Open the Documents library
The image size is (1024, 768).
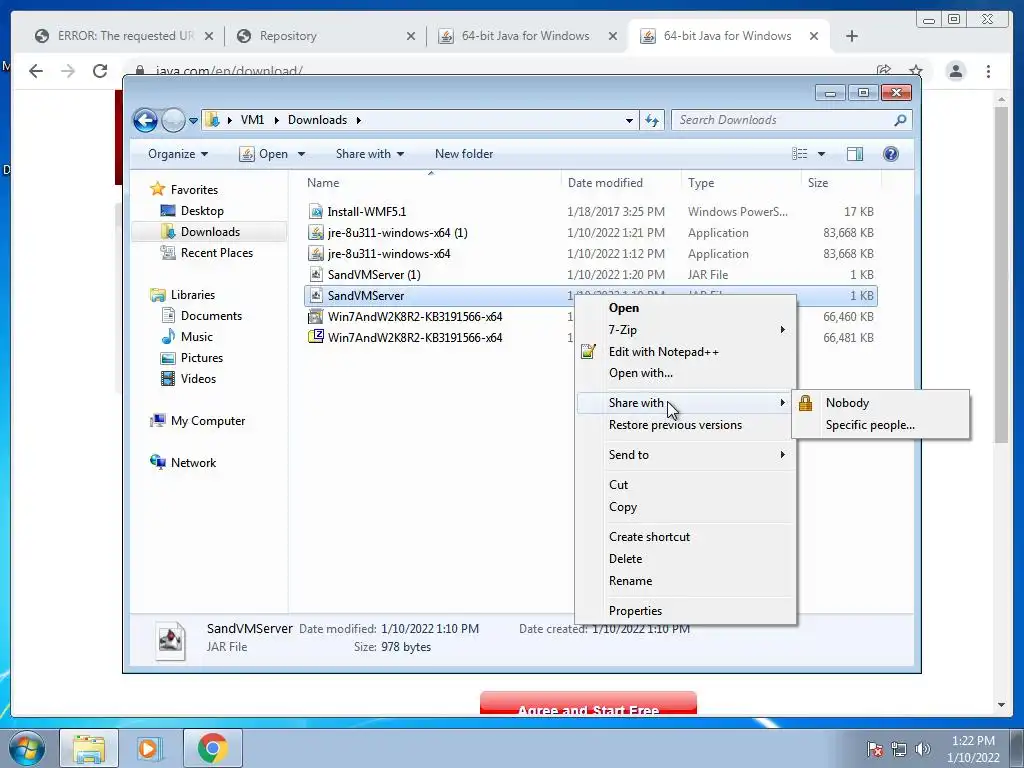tap(211, 315)
